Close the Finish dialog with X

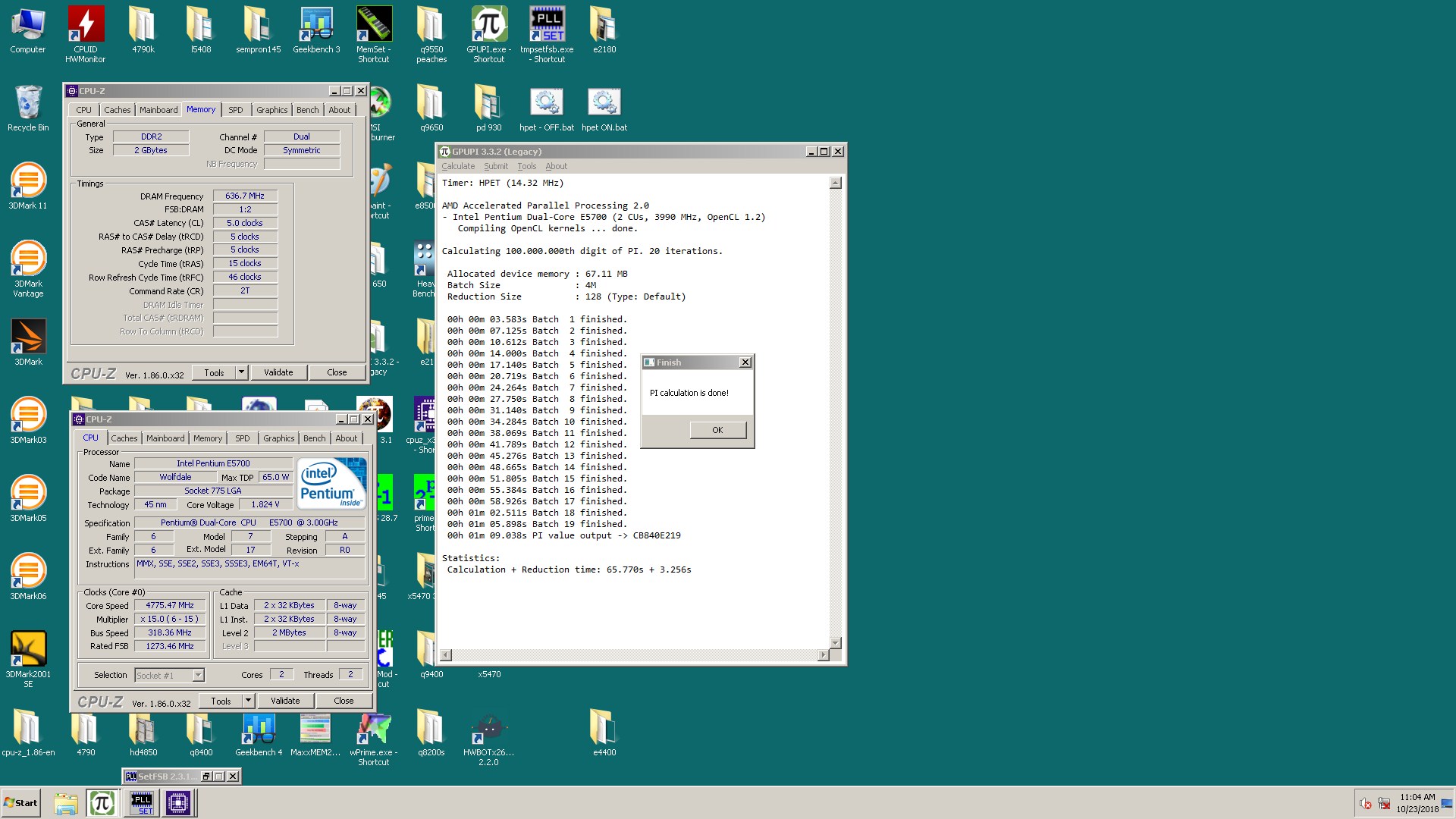(x=745, y=362)
